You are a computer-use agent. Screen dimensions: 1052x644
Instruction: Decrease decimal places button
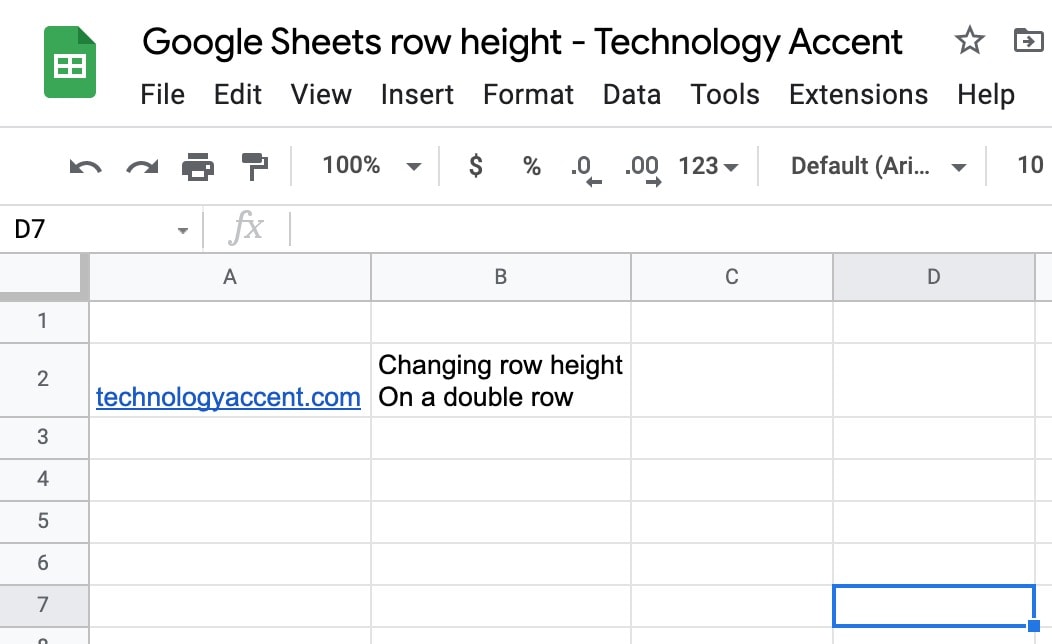pyautogui.click(x=586, y=169)
